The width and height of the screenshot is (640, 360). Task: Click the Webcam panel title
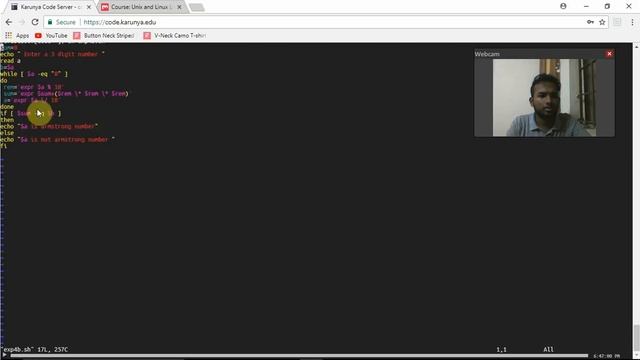[487, 54]
